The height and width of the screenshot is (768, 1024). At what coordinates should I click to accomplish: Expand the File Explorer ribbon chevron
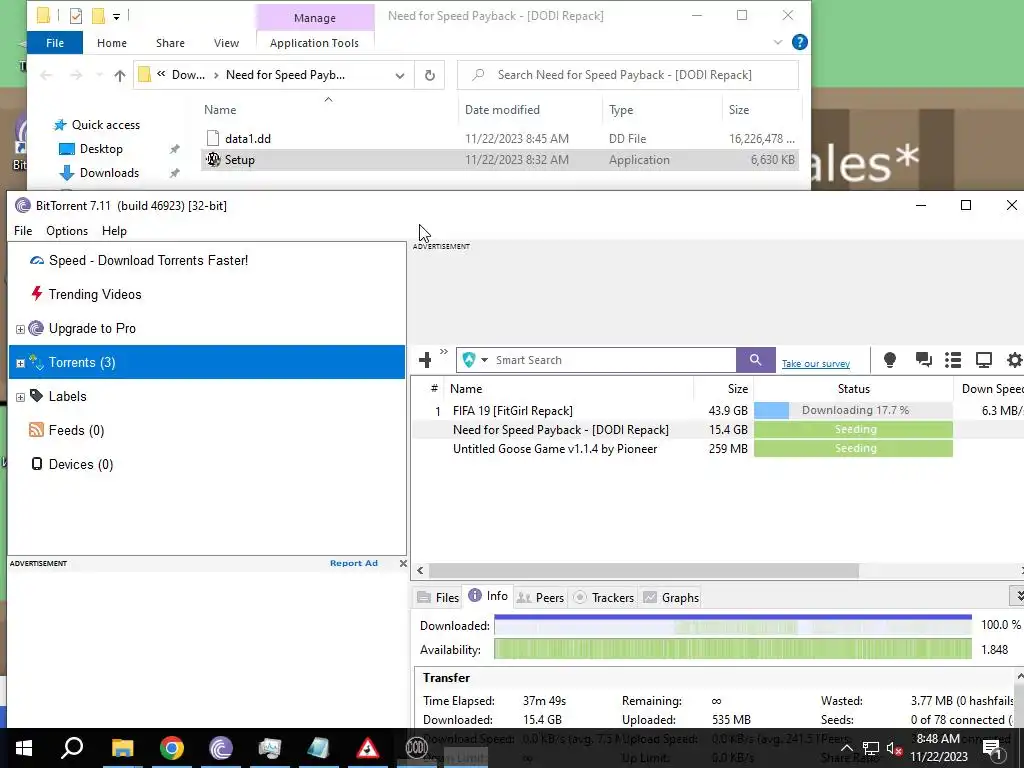click(778, 42)
